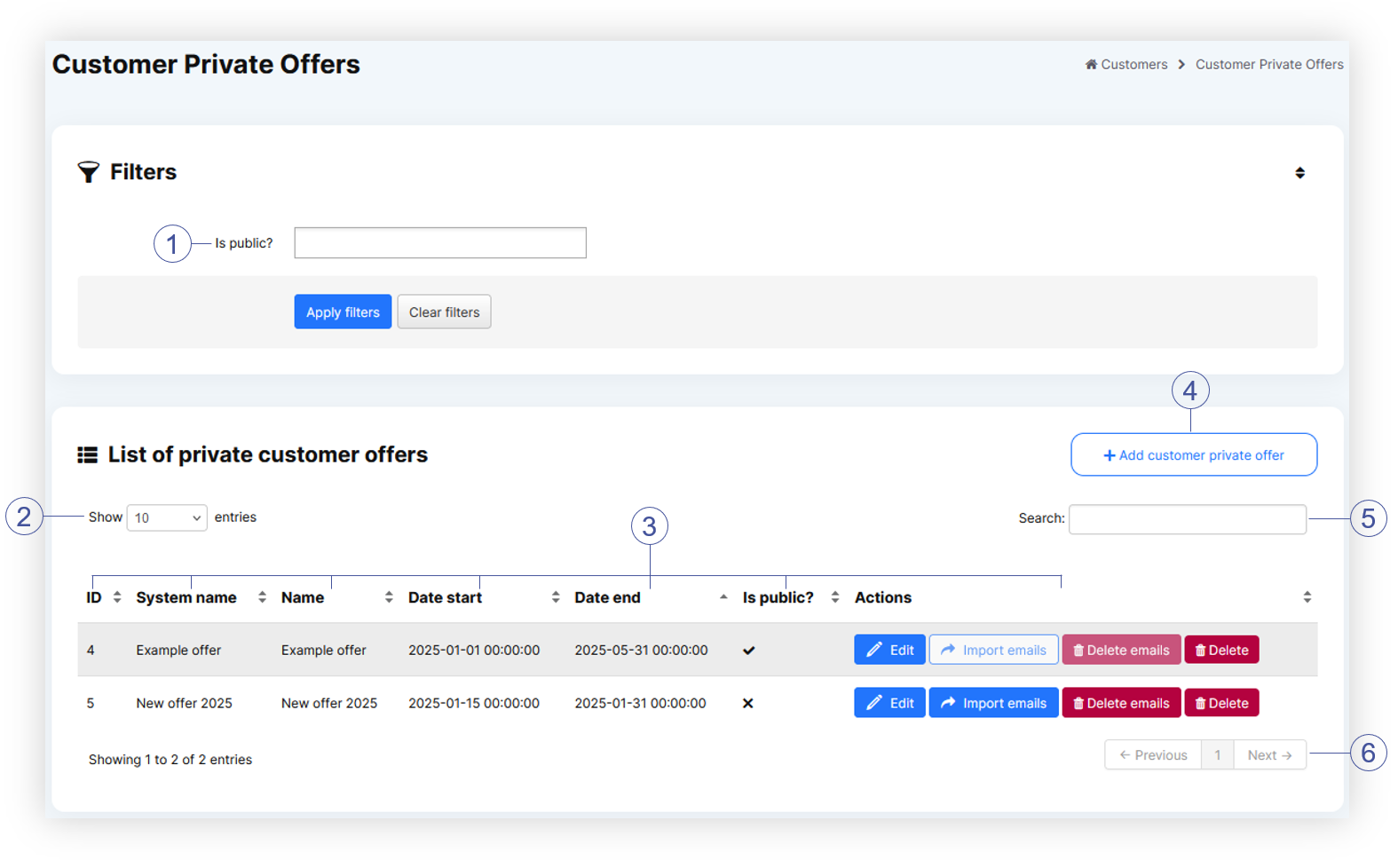This screenshot has height=868, width=1398.
Task: Collapse the Filters panel using the sort arrows
Action: click(x=1299, y=173)
